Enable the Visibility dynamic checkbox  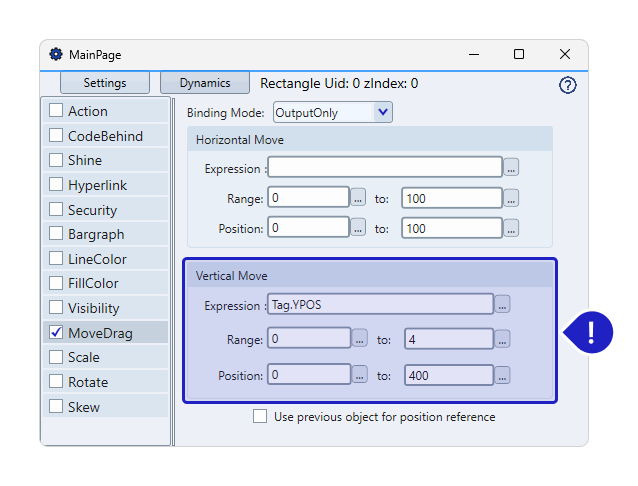coord(56,308)
